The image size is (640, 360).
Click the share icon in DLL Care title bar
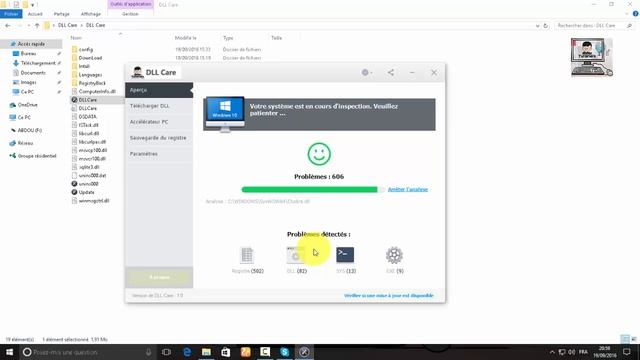pos(391,73)
